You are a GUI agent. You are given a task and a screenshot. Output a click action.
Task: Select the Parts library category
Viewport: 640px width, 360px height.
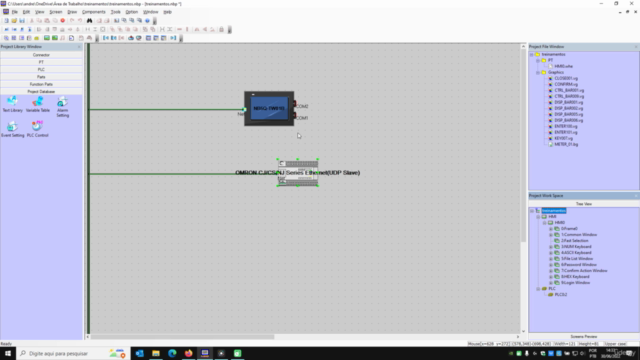coord(41,77)
